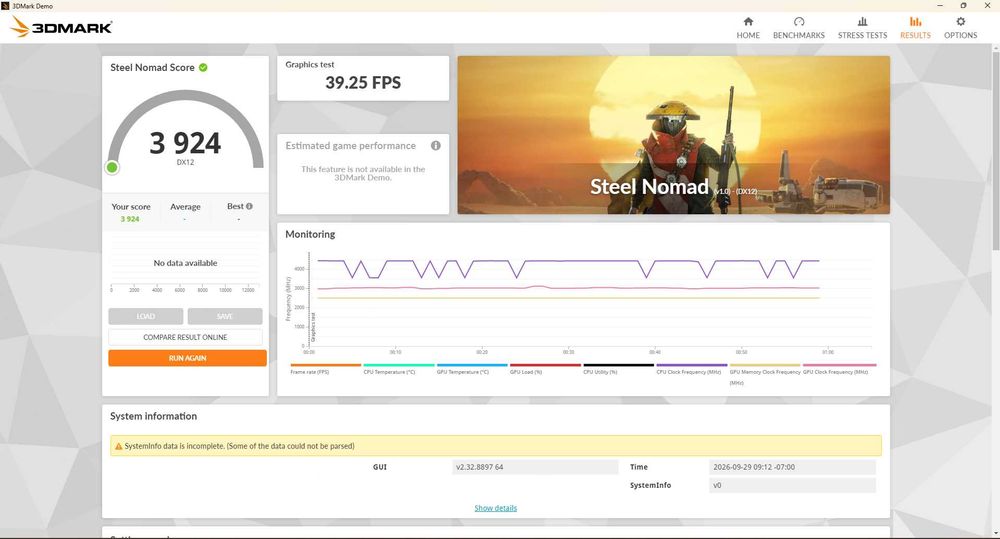Image resolution: width=1000 pixels, height=539 pixels.
Task: Click the 39.25 FPS graphics test value
Action: pos(363,82)
